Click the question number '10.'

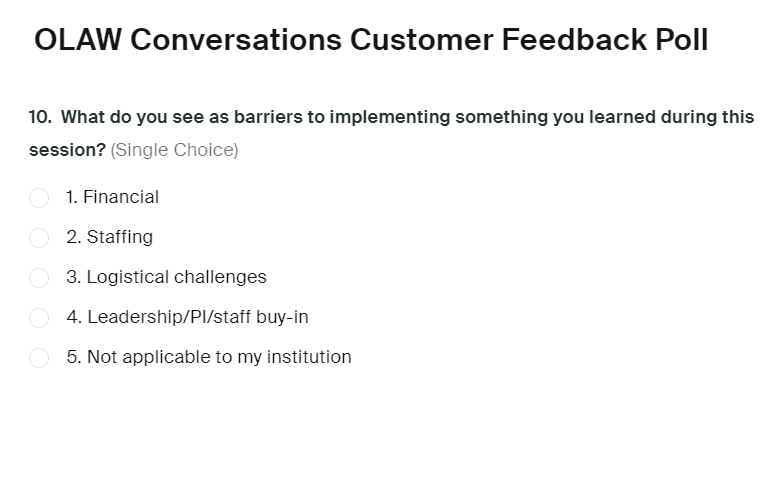[40, 117]
